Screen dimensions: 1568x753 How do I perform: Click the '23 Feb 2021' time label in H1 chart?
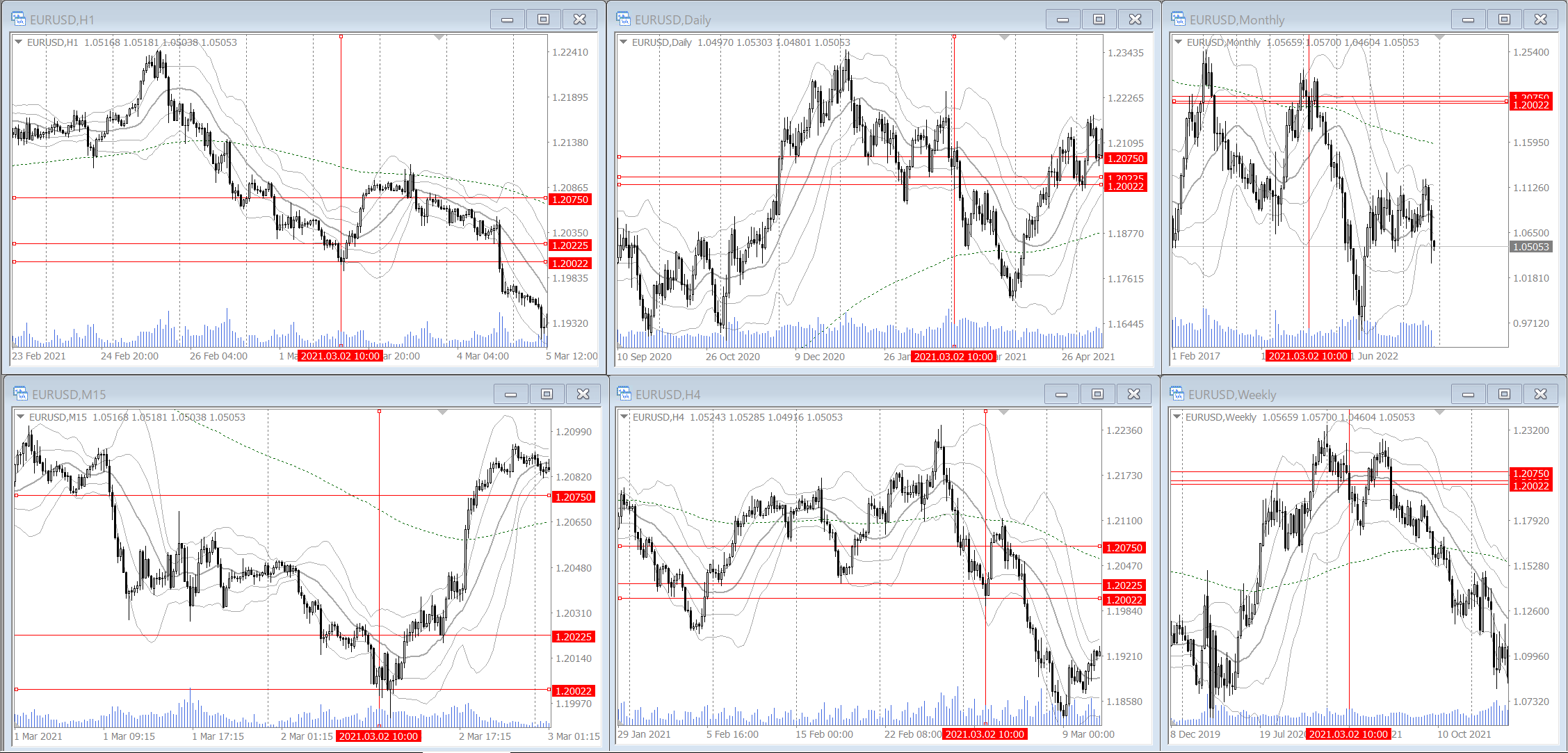[39, 356]
